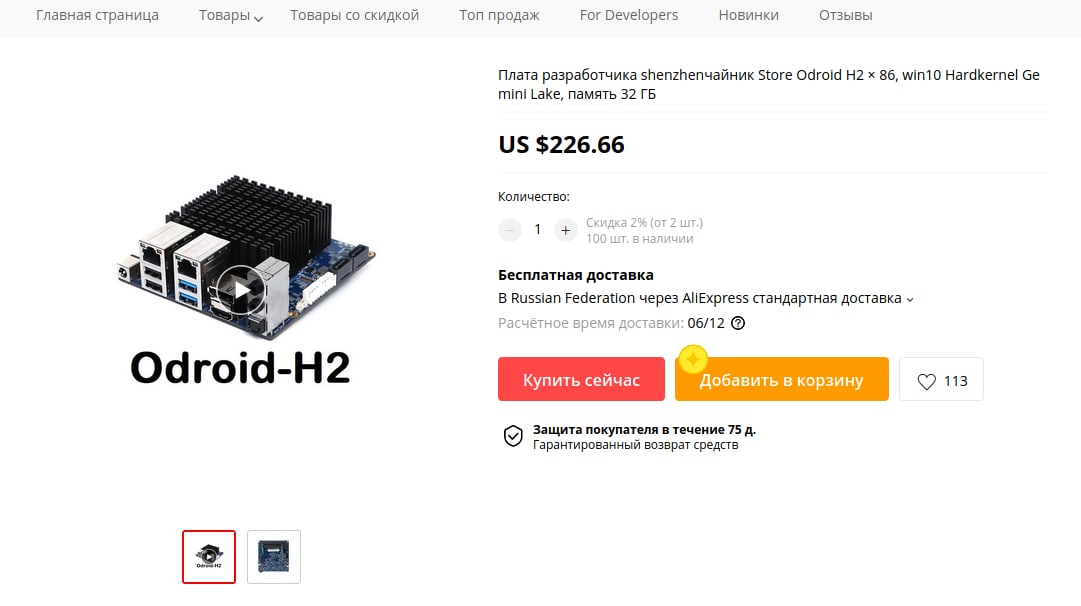Viewport: 1081px width, 606px height.
Task: Click the buyer protection shield icon
Action: (x=513, y=436)
